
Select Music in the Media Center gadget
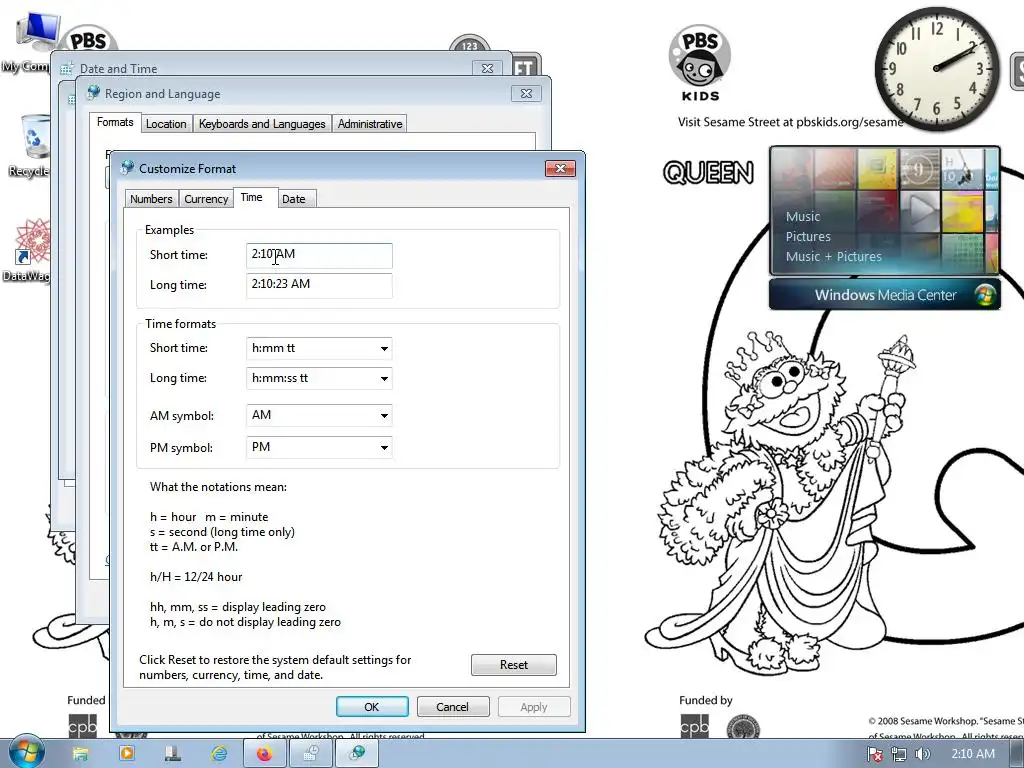(803, 216)
